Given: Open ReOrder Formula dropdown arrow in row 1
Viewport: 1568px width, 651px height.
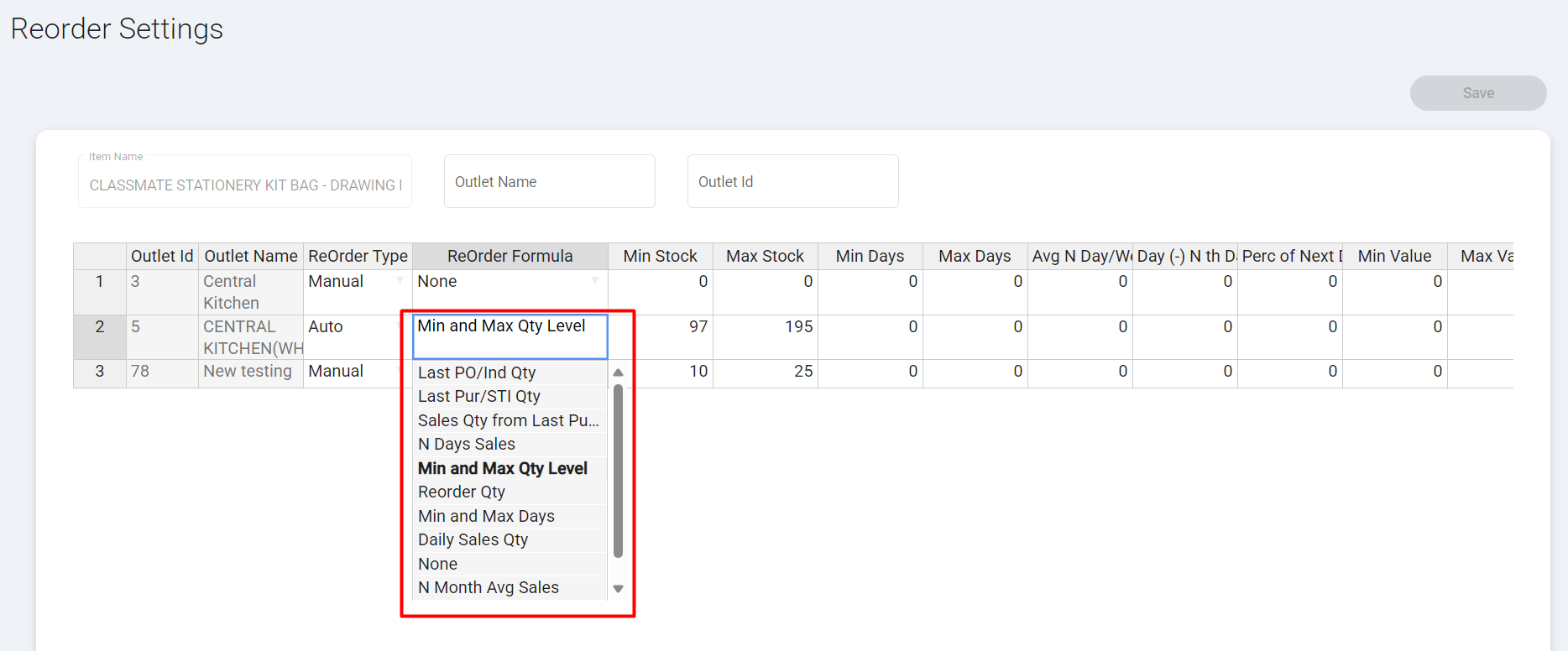Looking at the screenshot, I should click(x=595, y=281).
